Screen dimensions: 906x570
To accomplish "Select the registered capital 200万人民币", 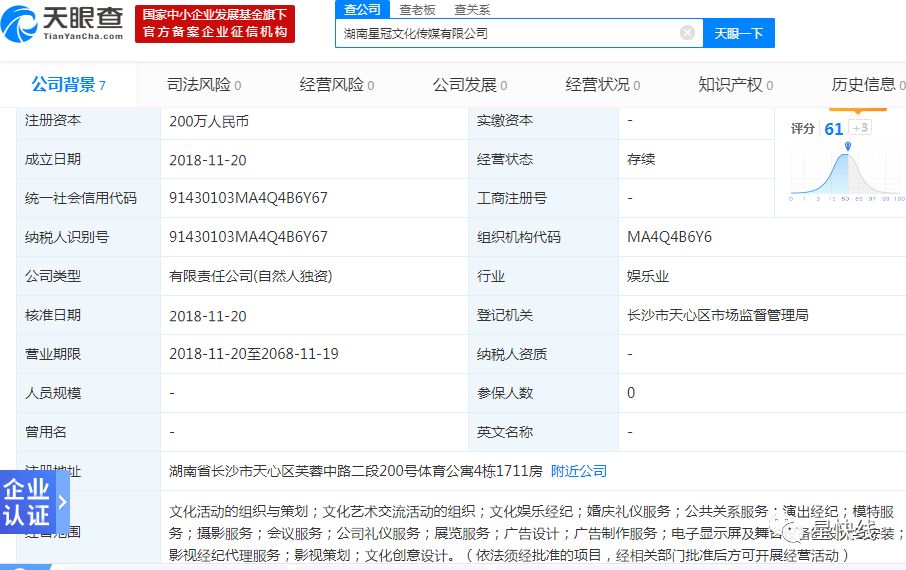I will pyautogui.click(x=209, y=121).
